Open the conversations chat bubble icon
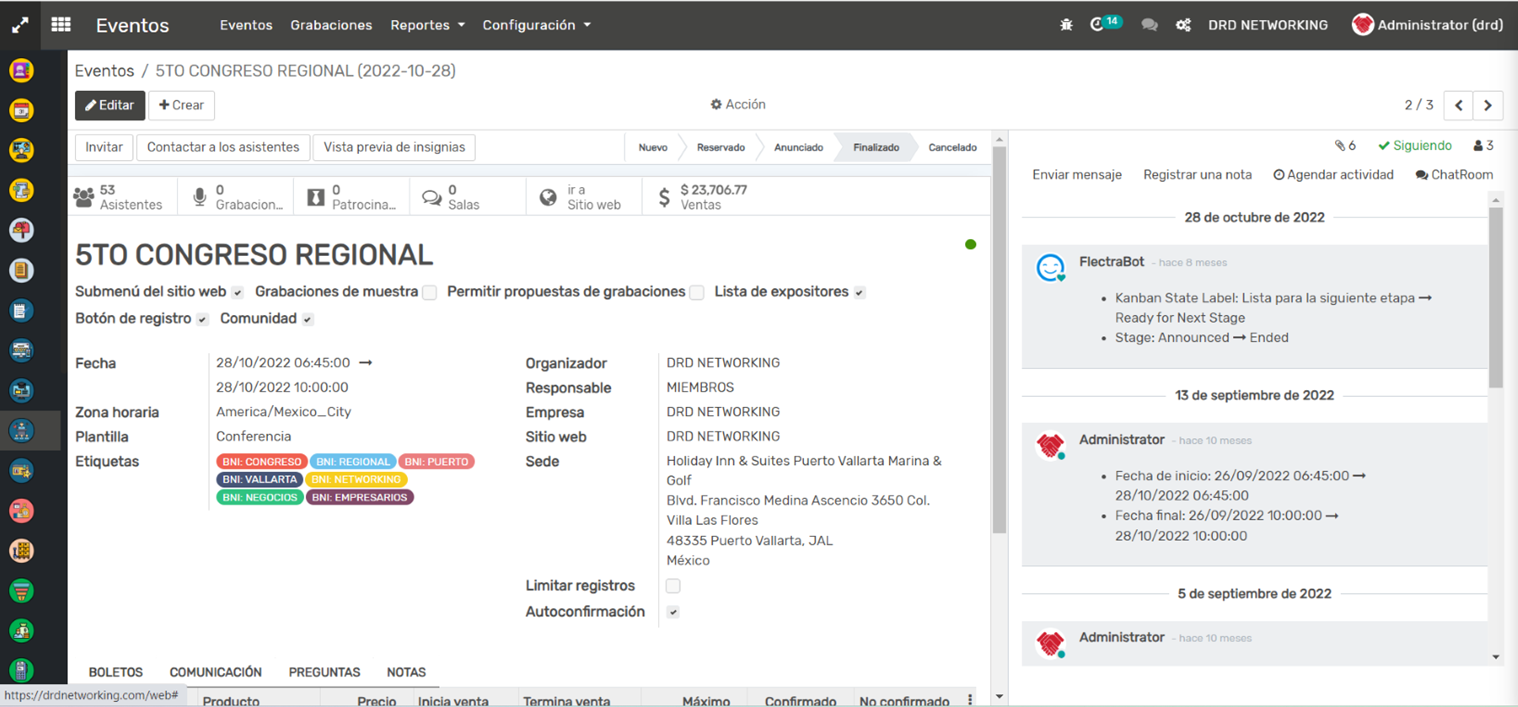 pyautogui.click(x=1149, y=25)
